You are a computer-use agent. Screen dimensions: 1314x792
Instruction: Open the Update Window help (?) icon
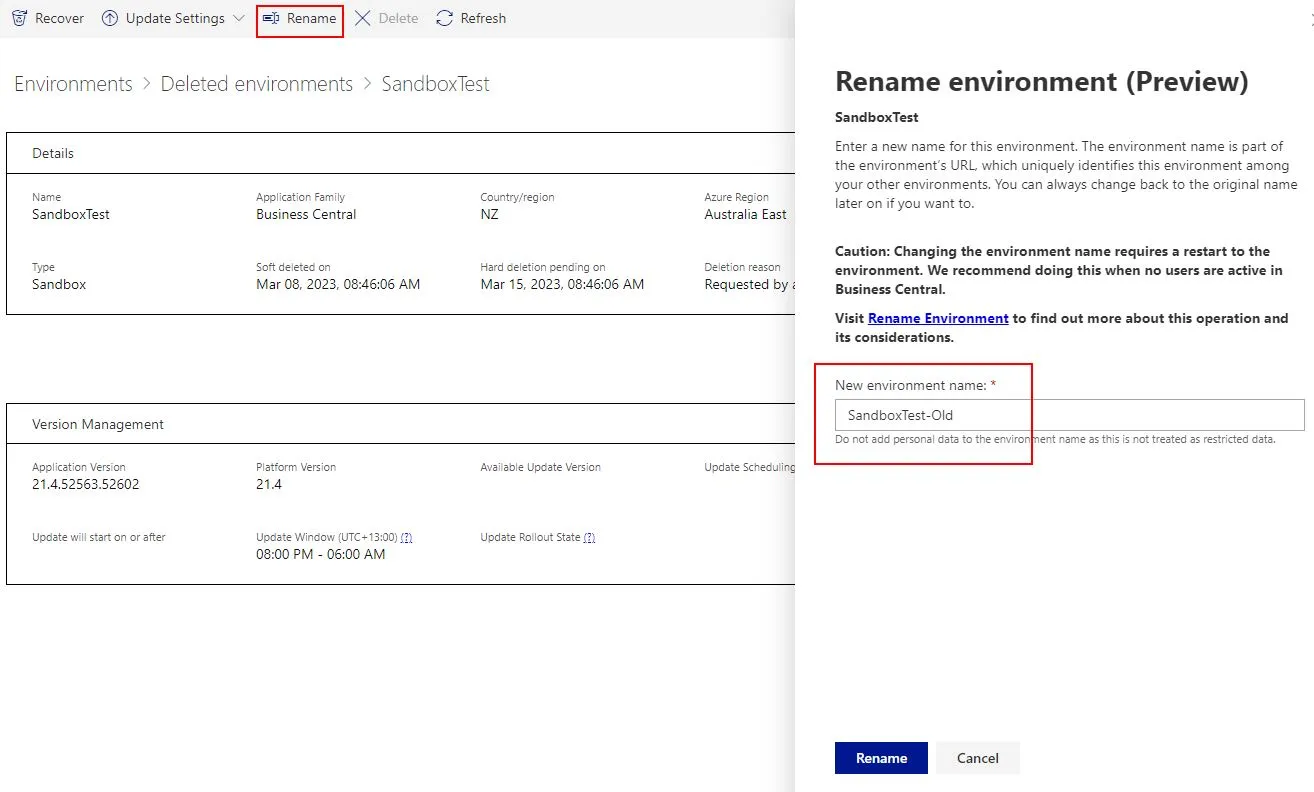[407, 537]
